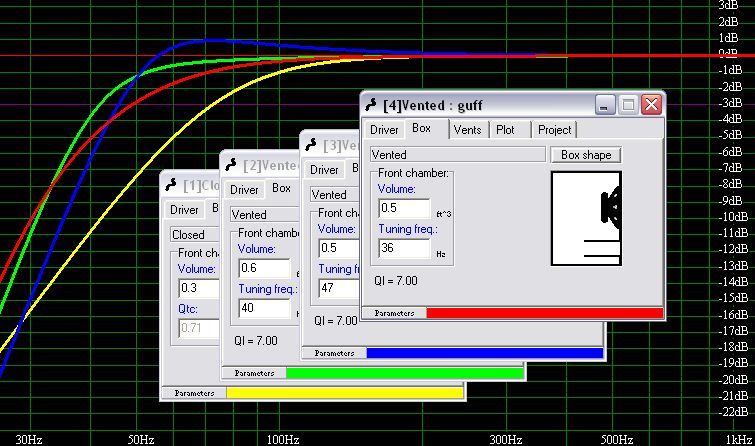Click the Tuning freq. field showing 40

click(x=264, y=308)
